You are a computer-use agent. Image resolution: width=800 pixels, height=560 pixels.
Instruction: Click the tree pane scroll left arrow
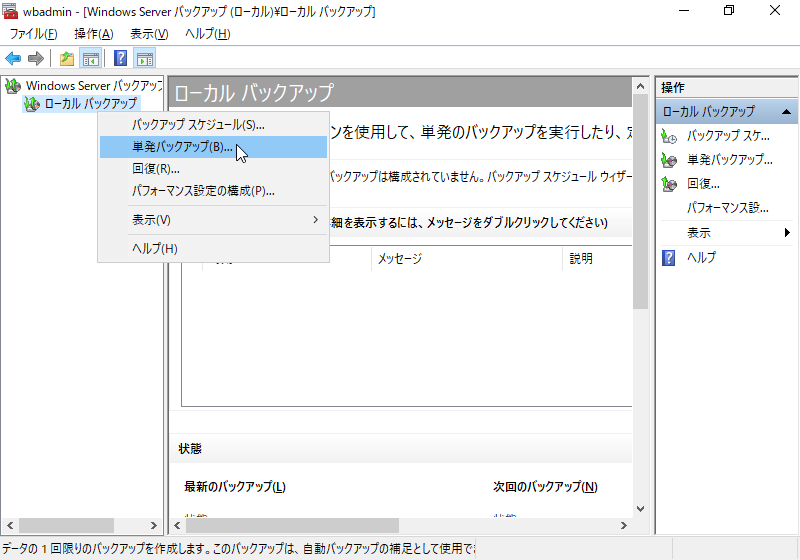[10, 525]
